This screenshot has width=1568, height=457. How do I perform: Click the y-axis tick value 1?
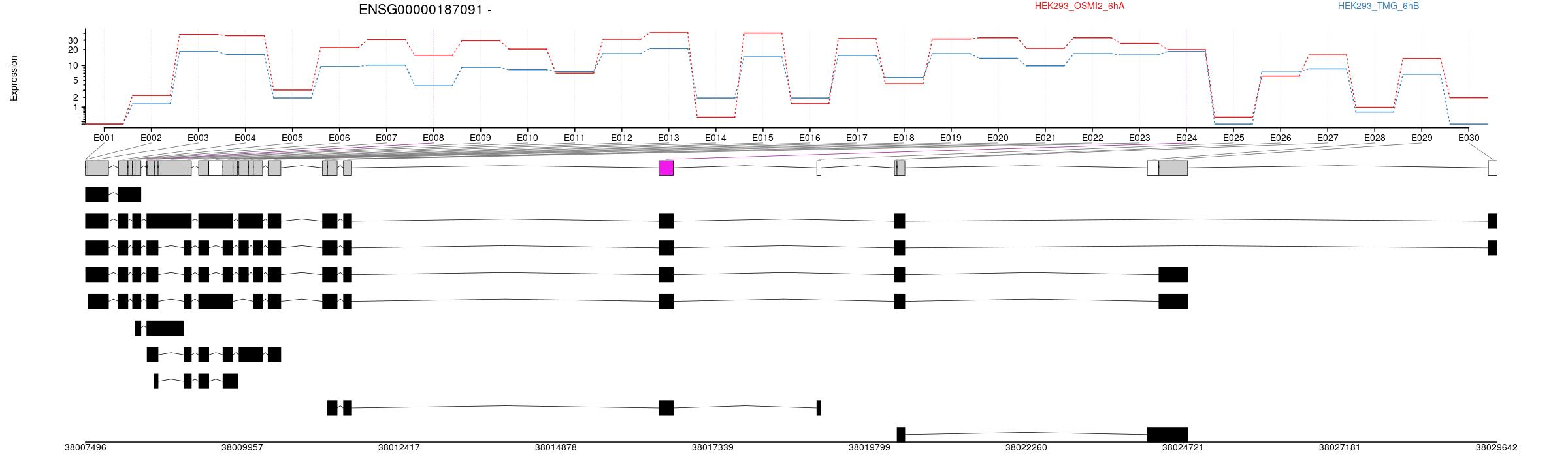[x=76, y=107]
